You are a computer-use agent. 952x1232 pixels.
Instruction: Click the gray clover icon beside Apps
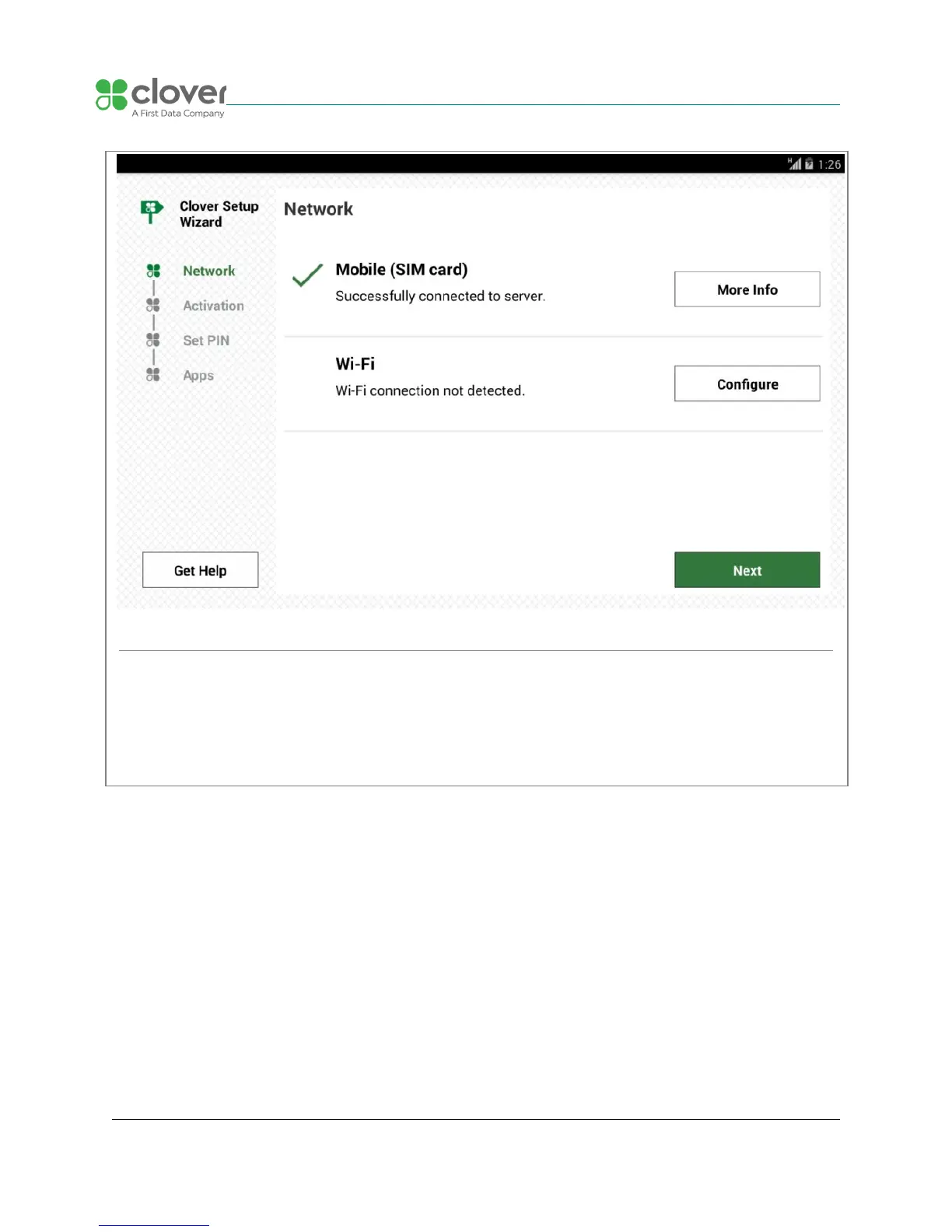click(x=153, y=375)
